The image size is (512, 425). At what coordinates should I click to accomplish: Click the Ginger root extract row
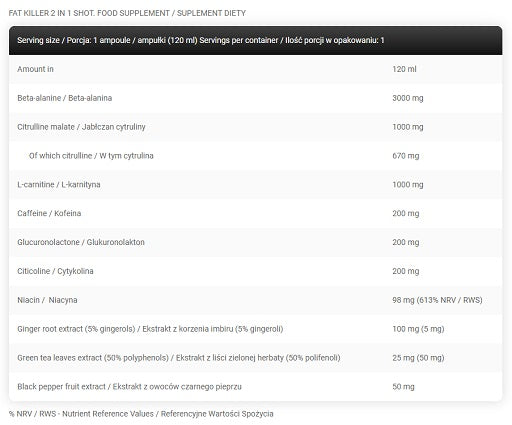[256, 329]
